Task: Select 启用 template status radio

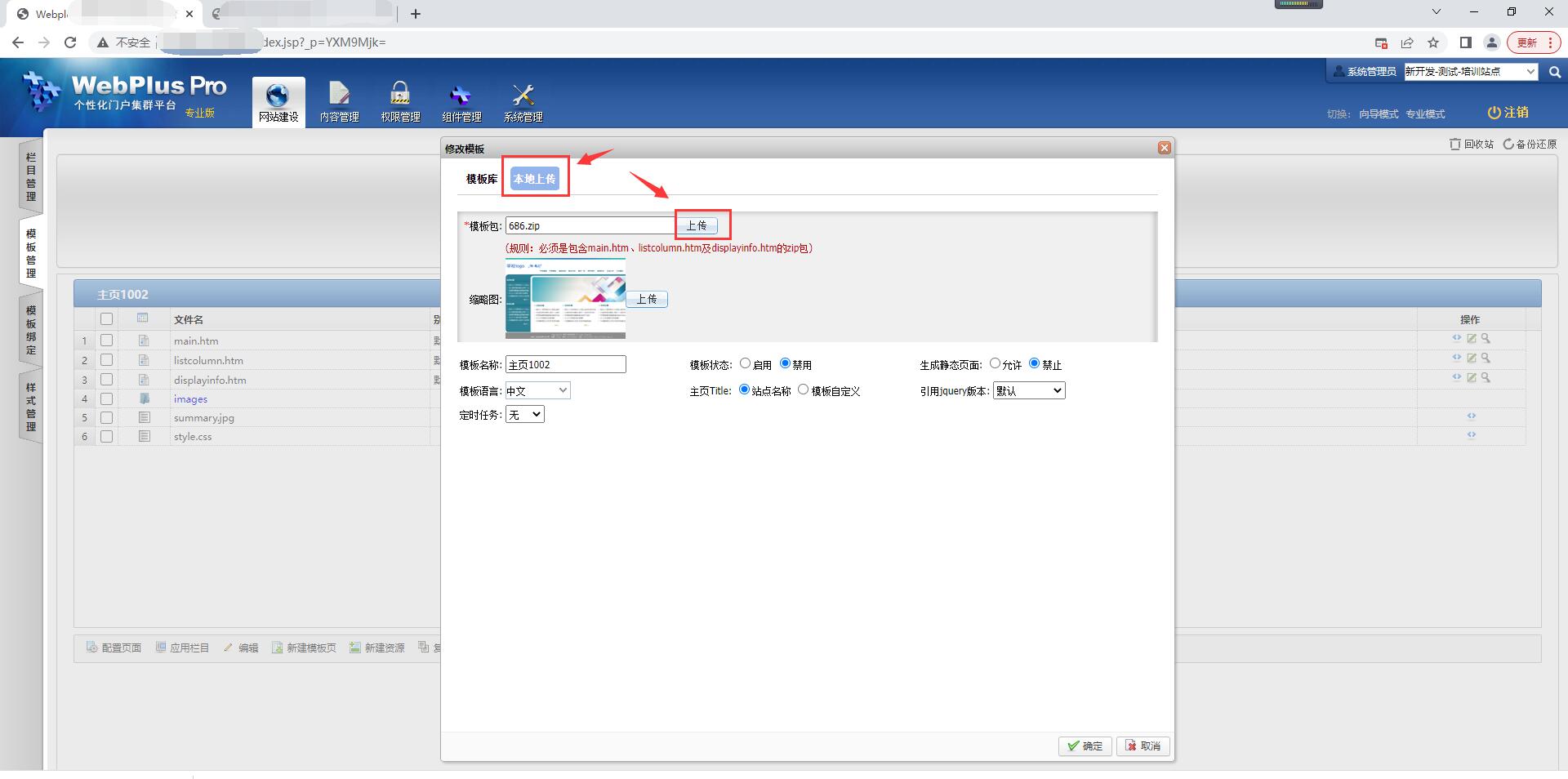Action: 745,364
